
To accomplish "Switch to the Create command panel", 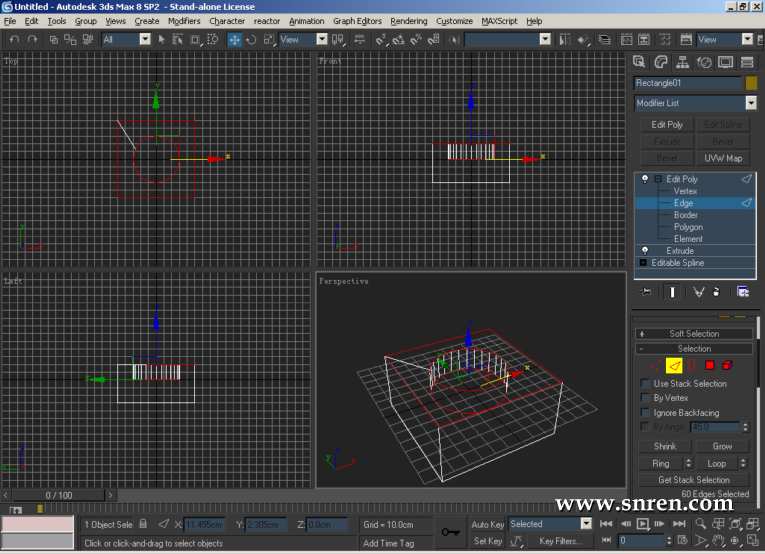I will (639, 62).
